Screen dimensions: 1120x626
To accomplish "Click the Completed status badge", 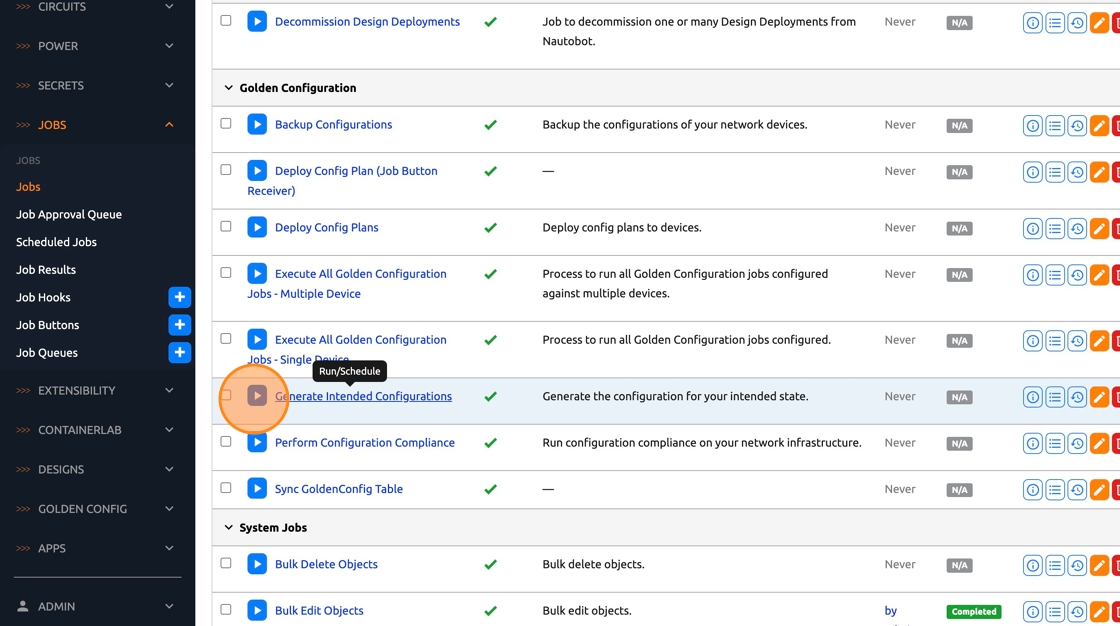I will point(974,611).
